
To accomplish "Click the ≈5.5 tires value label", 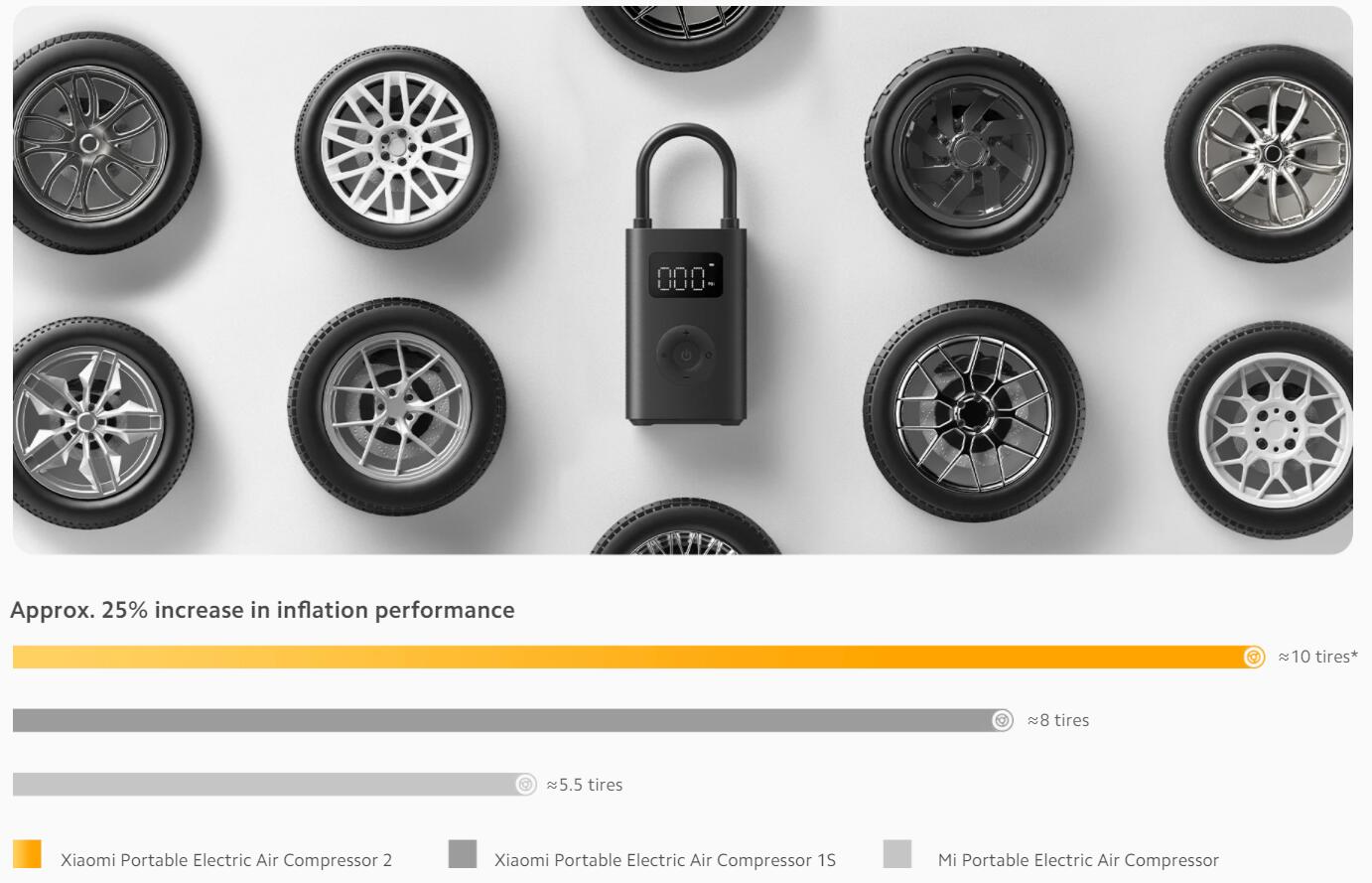I will 585,785.
